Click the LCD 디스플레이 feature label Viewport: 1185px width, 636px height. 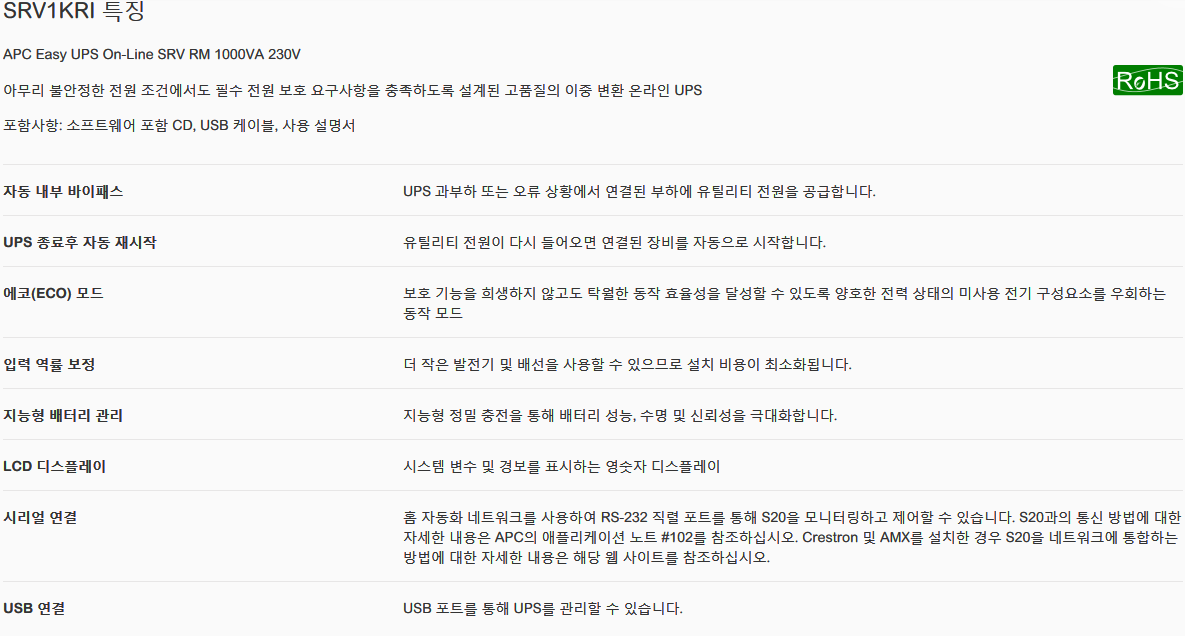pyautogui.click(x=54, y=467)
